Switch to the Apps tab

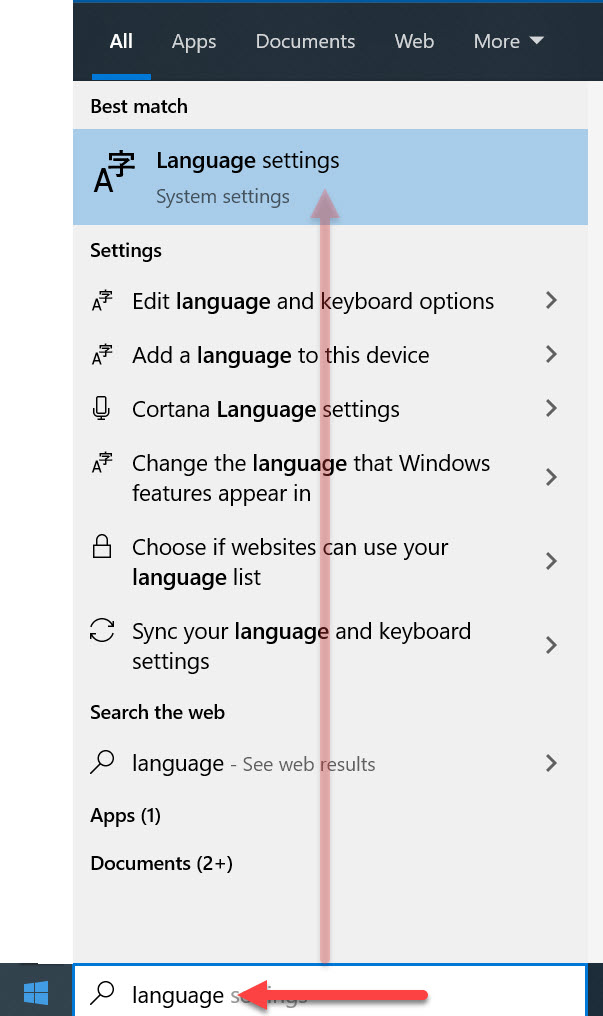194,41
